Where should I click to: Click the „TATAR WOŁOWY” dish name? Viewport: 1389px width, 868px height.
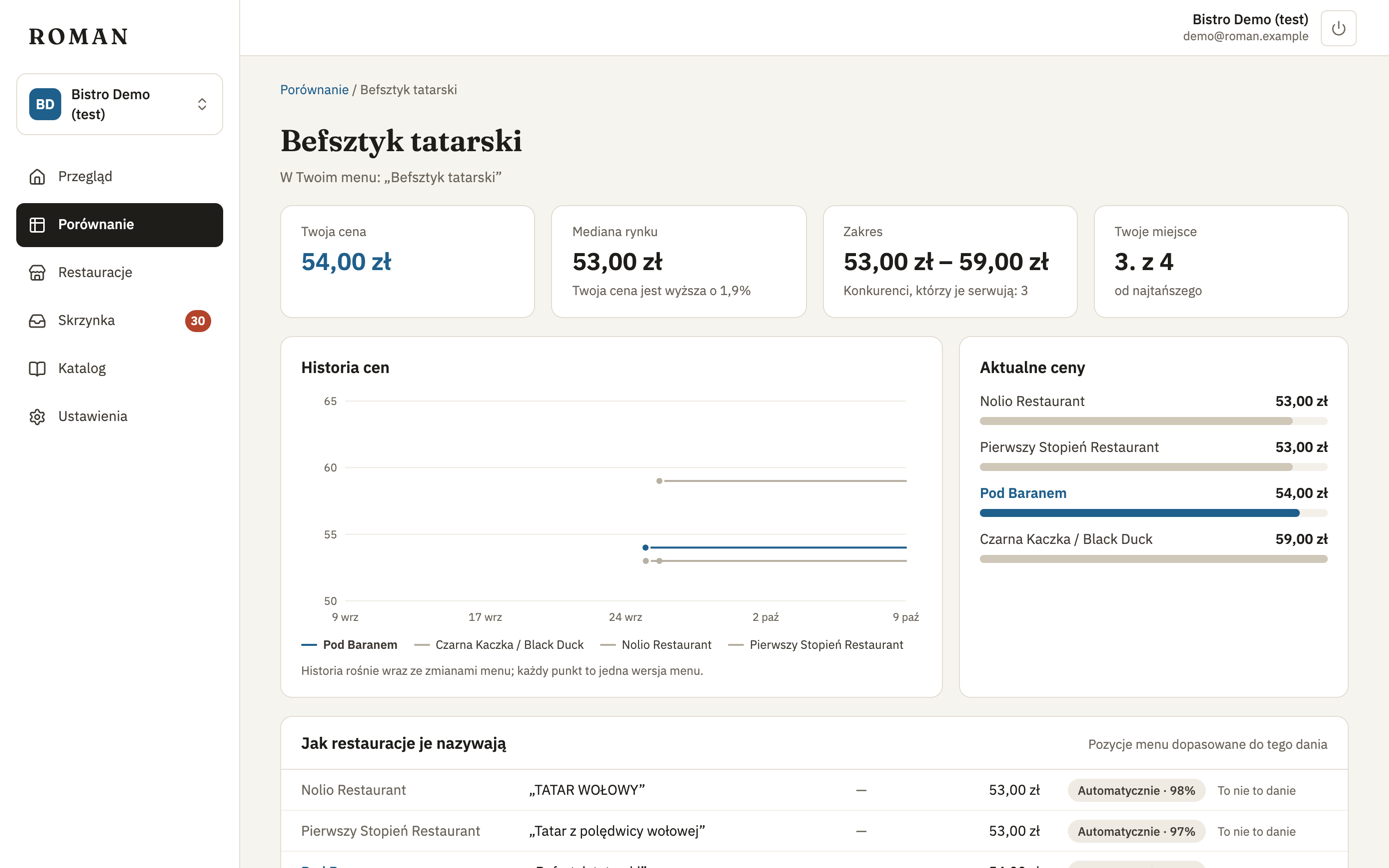pos(587,791)
